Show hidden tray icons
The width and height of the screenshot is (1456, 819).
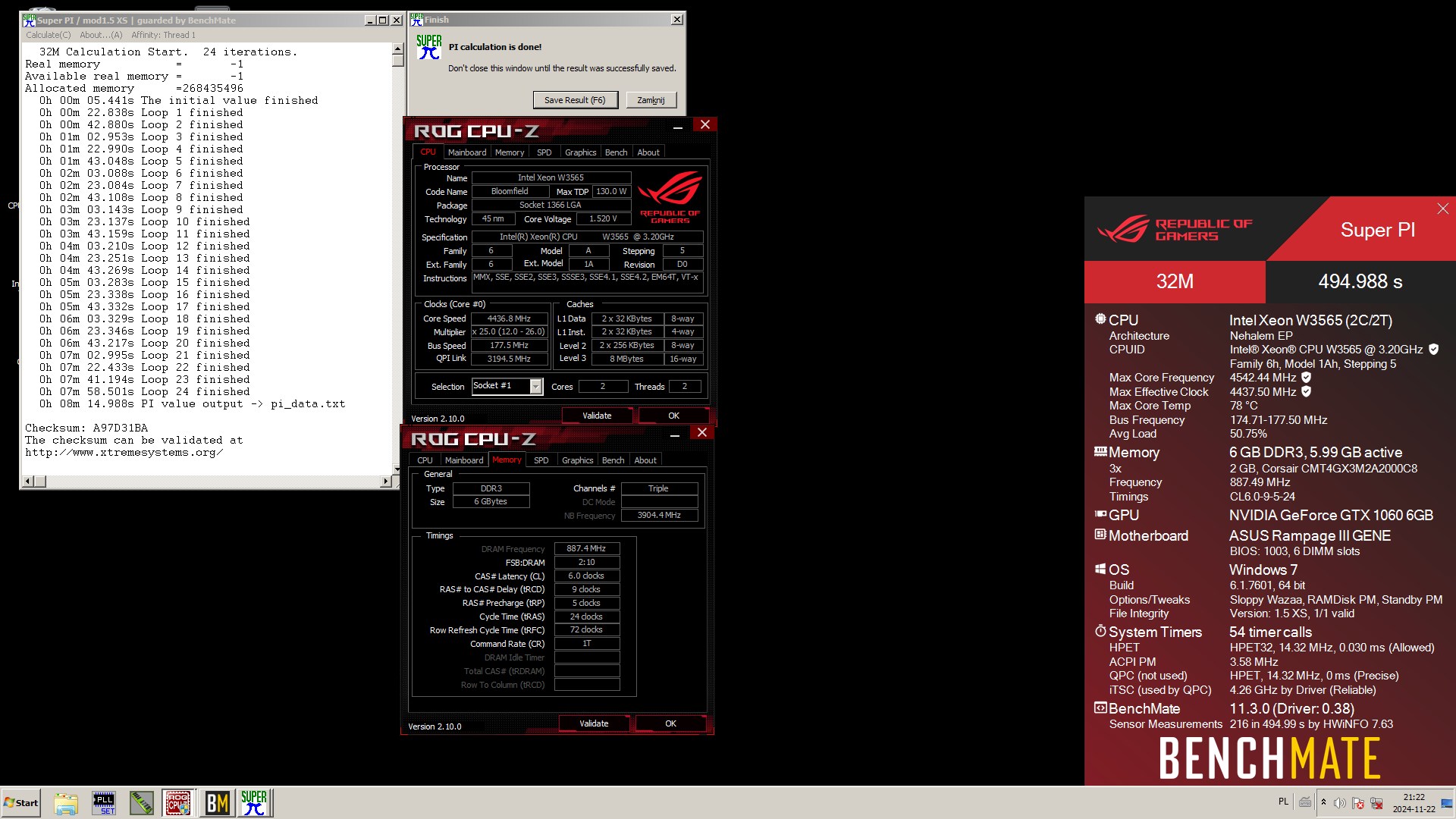[1323, 802]
